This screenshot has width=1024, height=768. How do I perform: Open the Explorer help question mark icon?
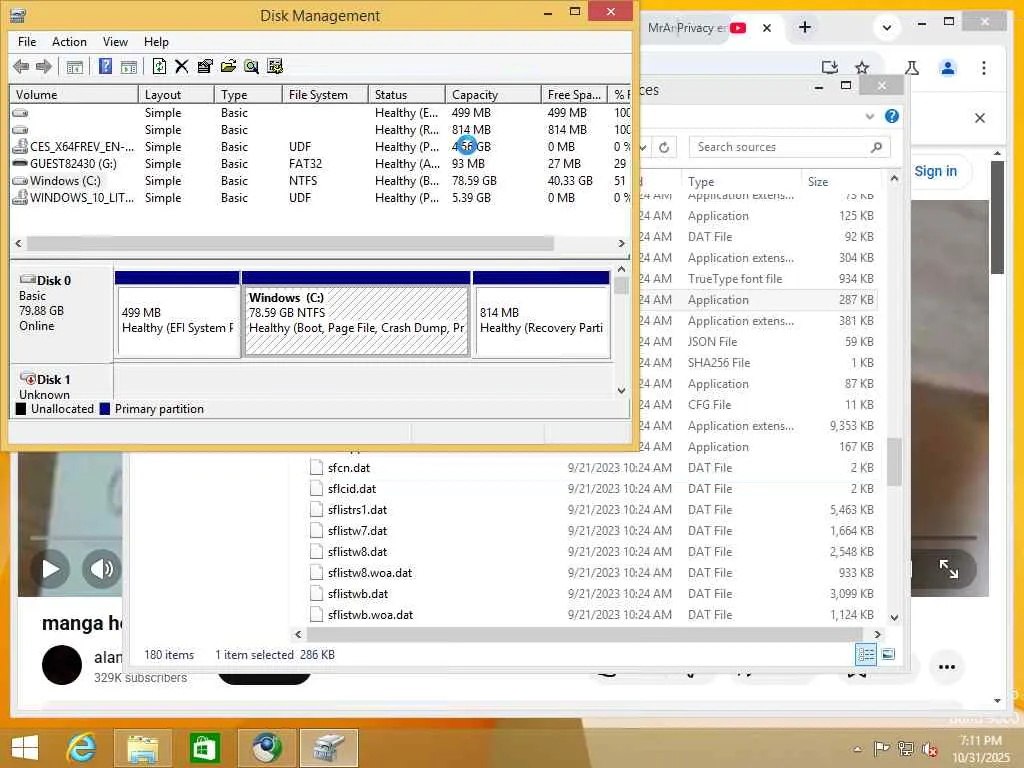pos(891,116)
